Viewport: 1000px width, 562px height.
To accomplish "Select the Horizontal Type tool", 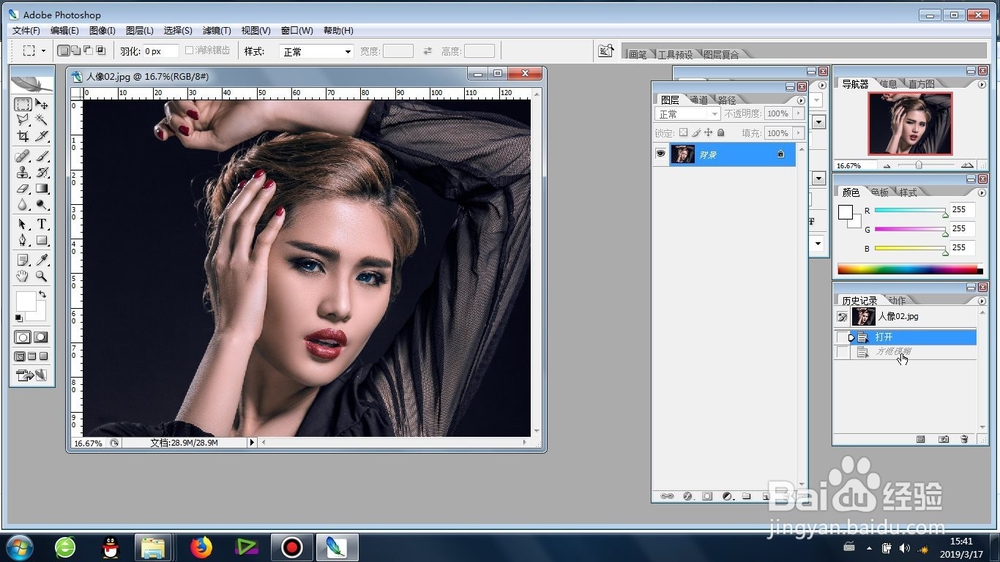I will [41, 224].
